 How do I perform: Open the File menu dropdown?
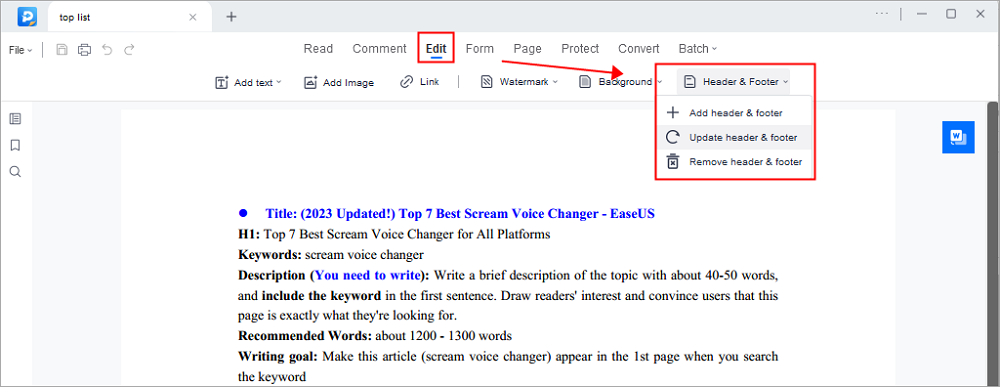[20, 50]
